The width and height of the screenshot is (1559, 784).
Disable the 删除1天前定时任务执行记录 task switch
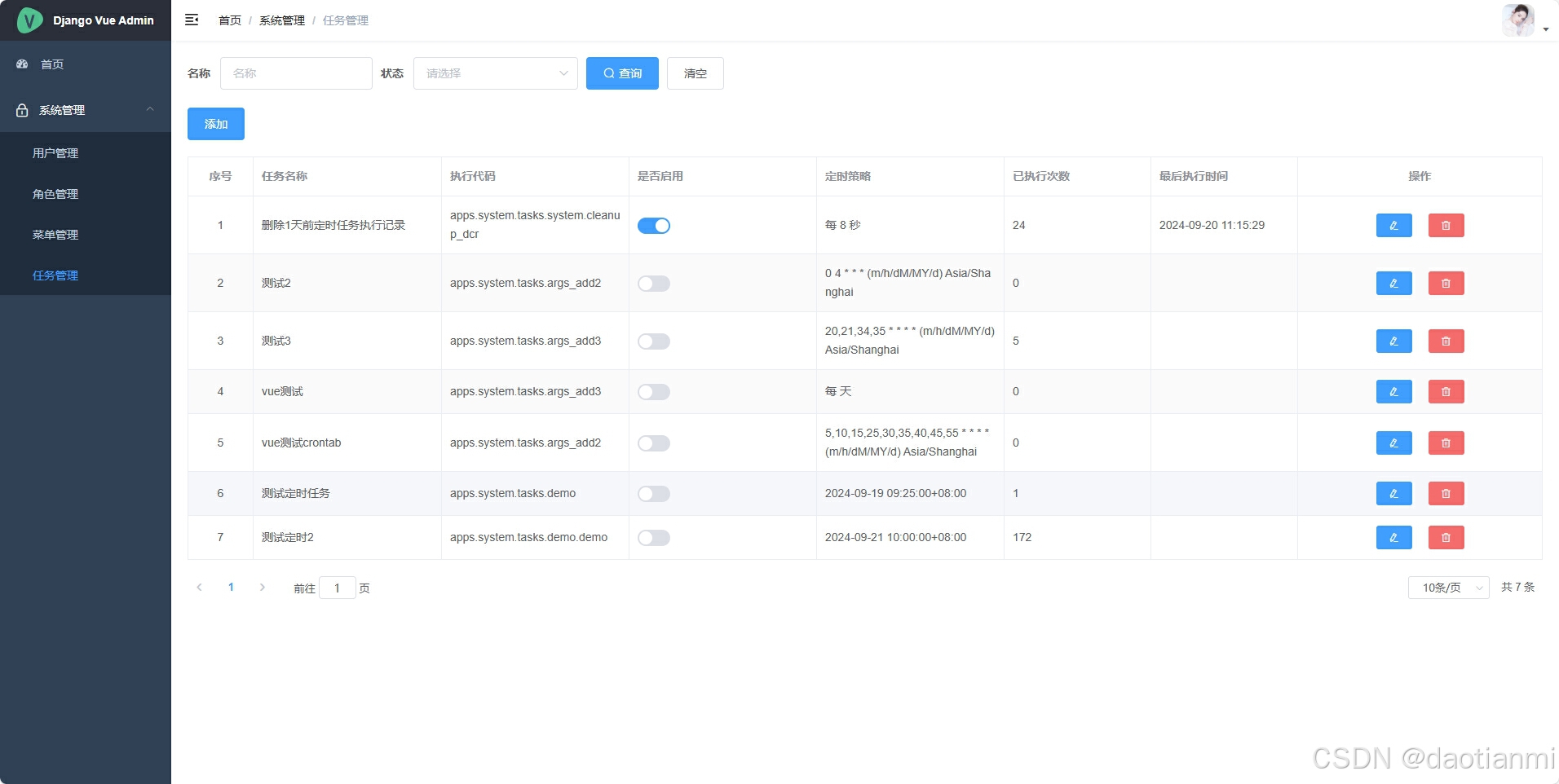[654, 226]
